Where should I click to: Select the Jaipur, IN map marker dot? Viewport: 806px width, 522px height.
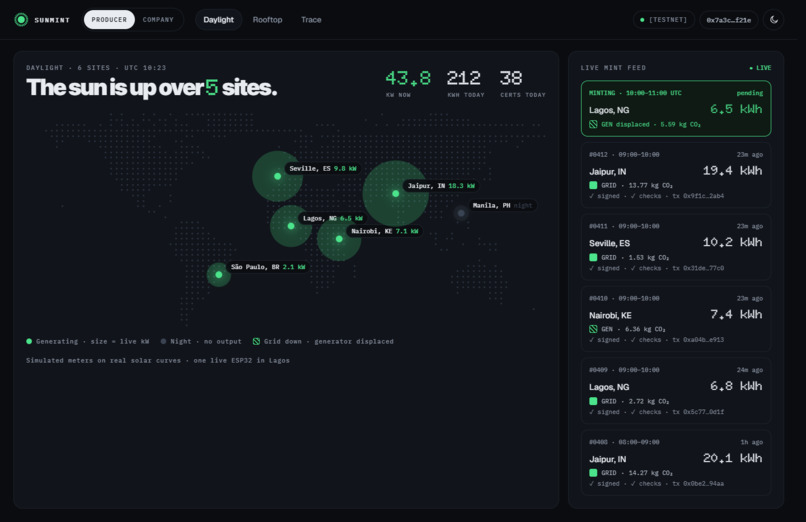395,194
